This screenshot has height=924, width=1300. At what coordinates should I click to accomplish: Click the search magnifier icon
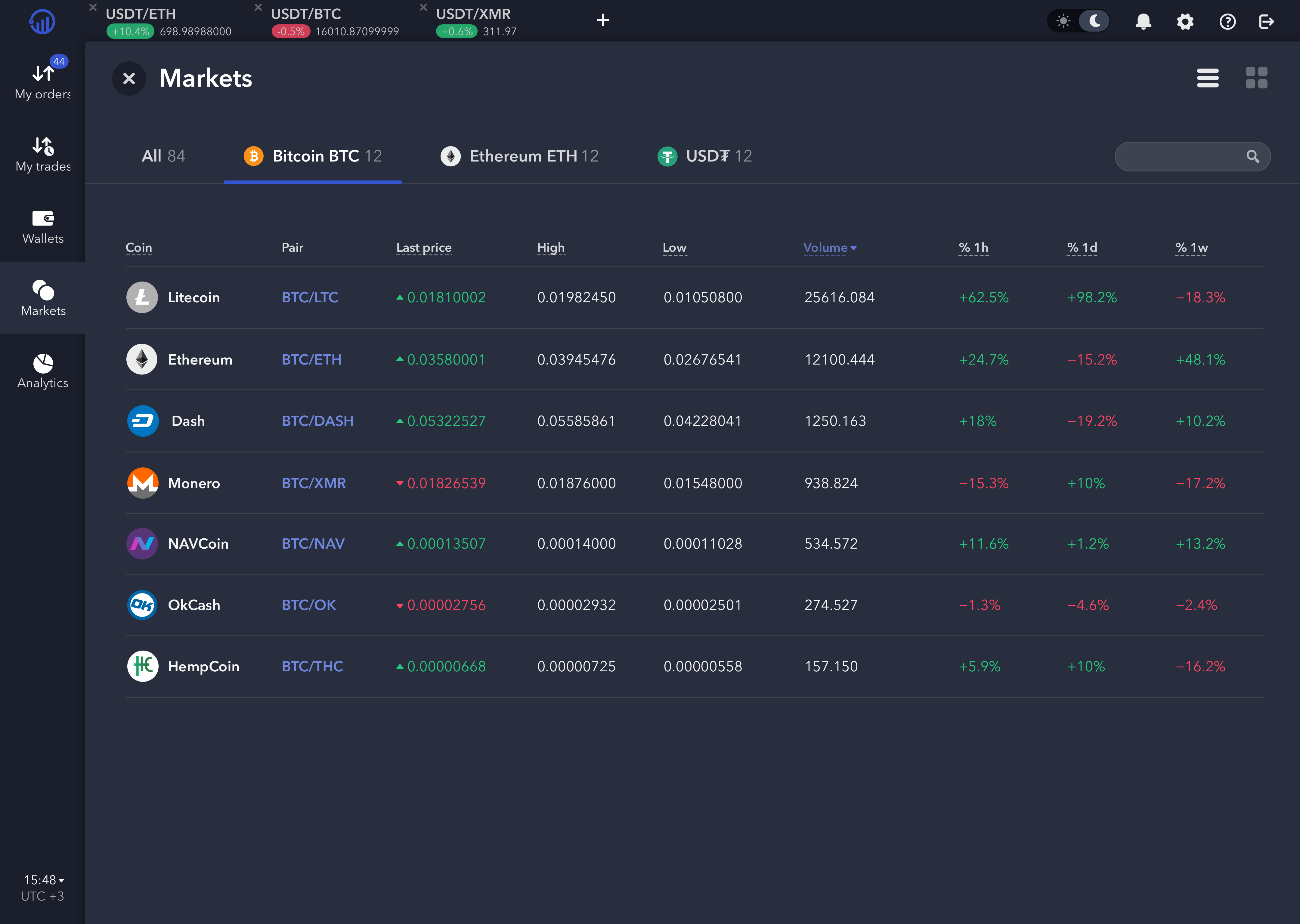[x=1253, y=156]
